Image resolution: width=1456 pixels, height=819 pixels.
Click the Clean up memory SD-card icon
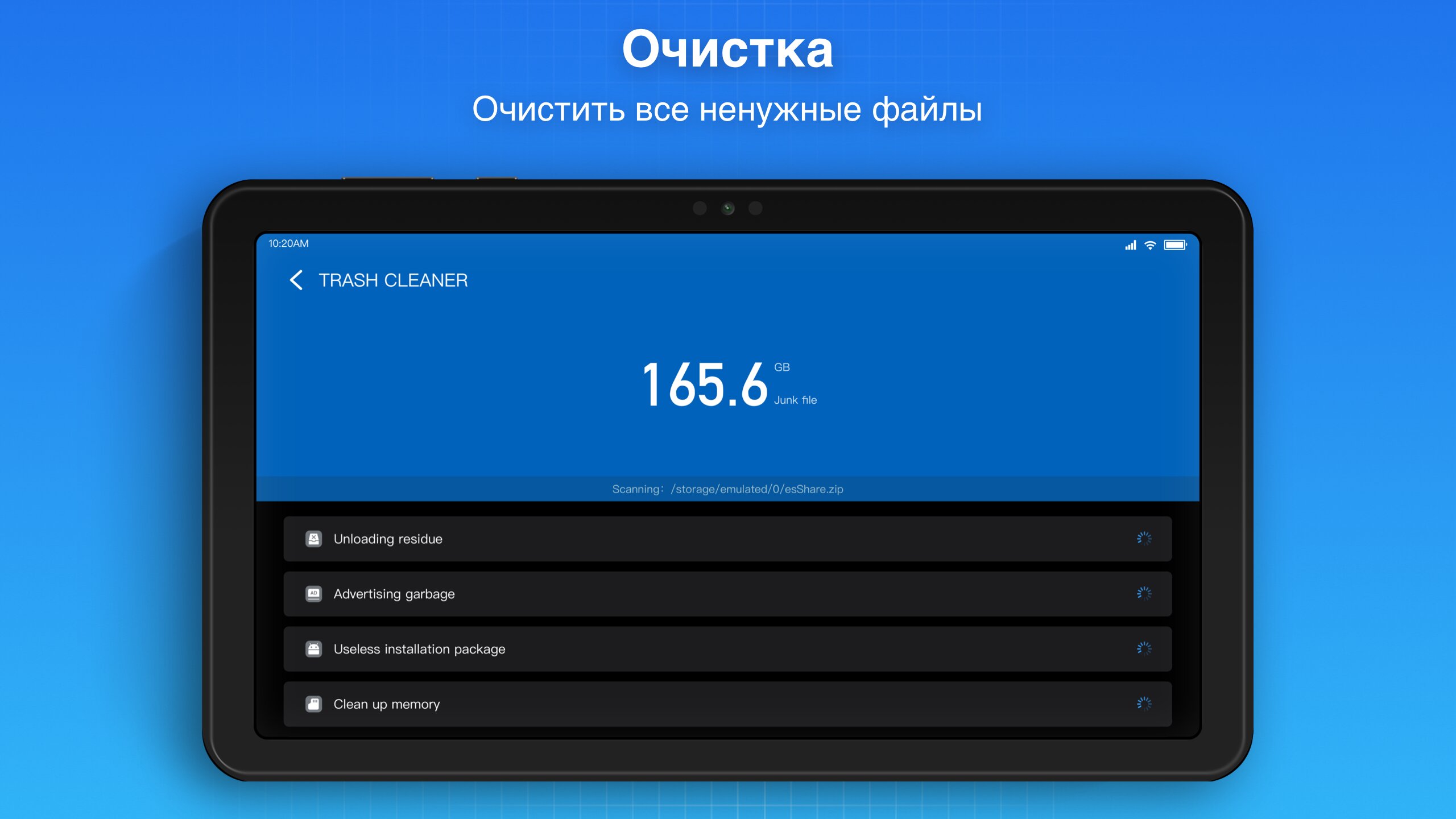(x=313, y=704)
